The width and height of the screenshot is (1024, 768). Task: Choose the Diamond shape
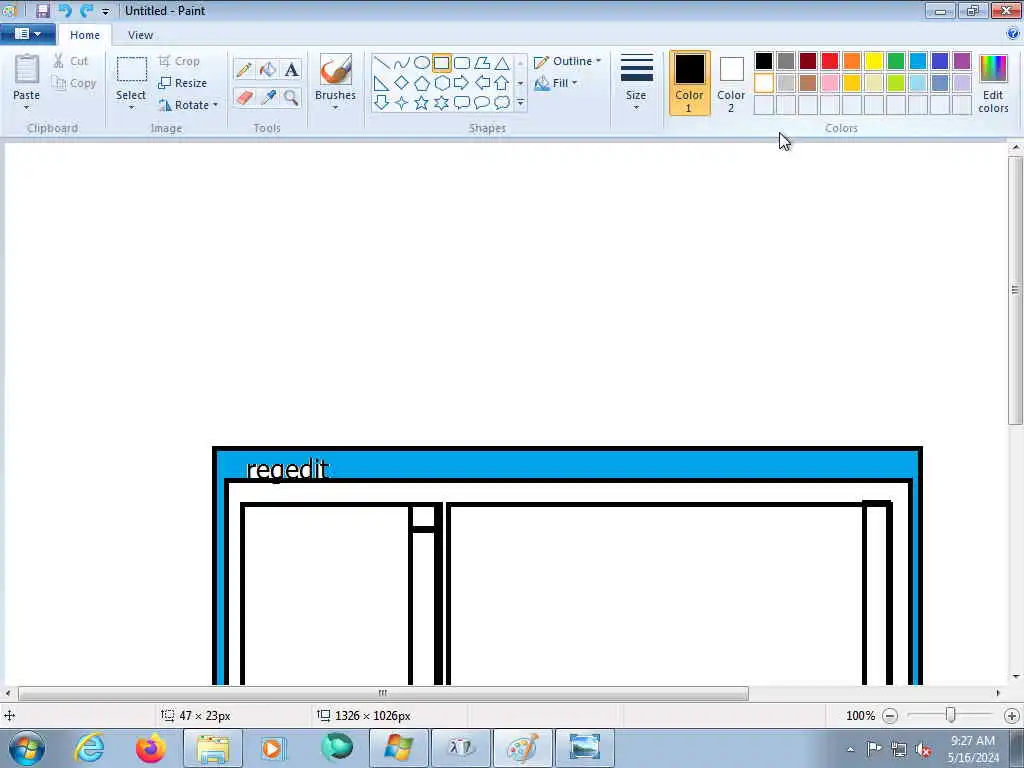point(402,83)
